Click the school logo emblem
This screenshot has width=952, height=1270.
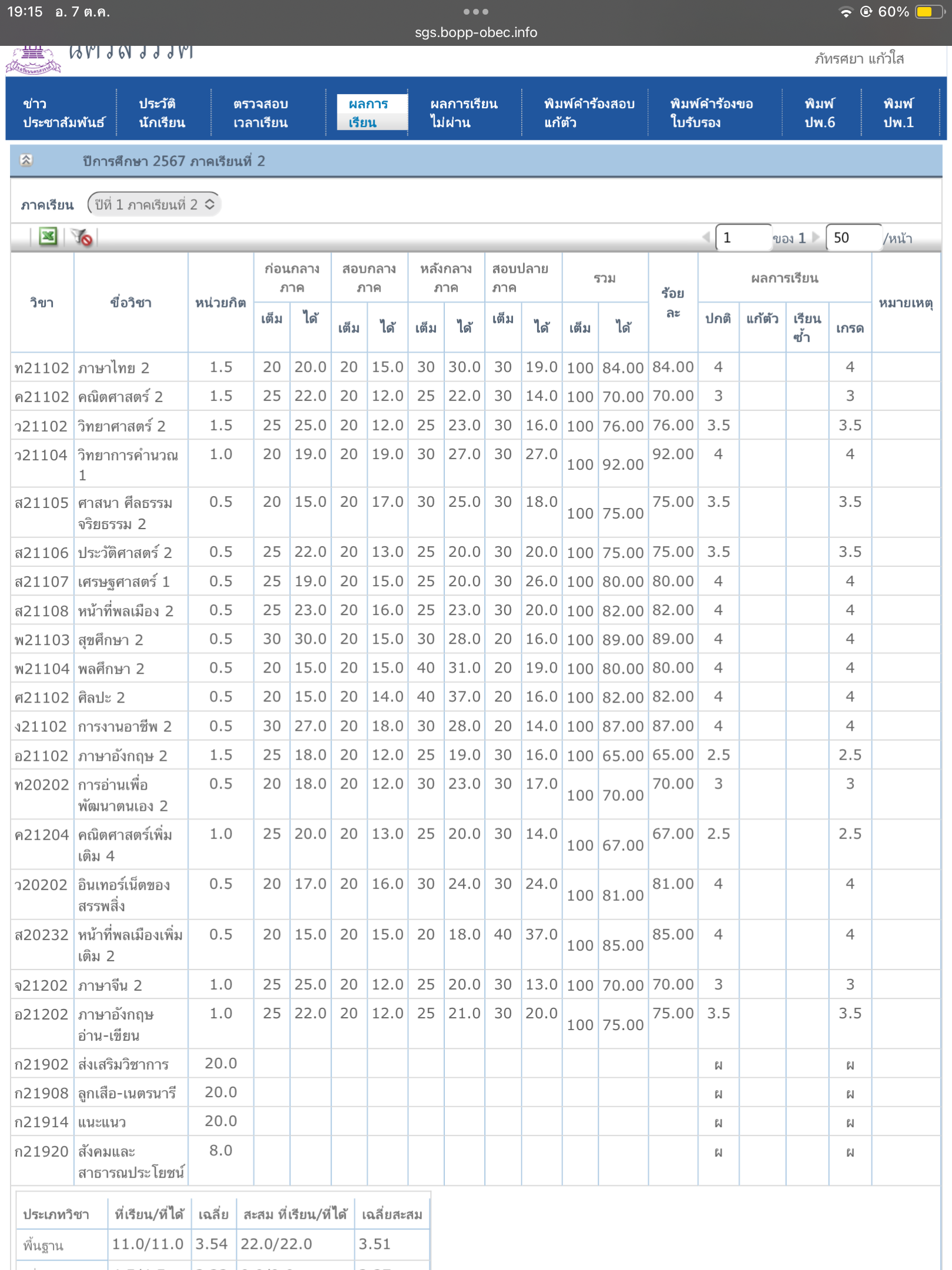click(33, 60)
